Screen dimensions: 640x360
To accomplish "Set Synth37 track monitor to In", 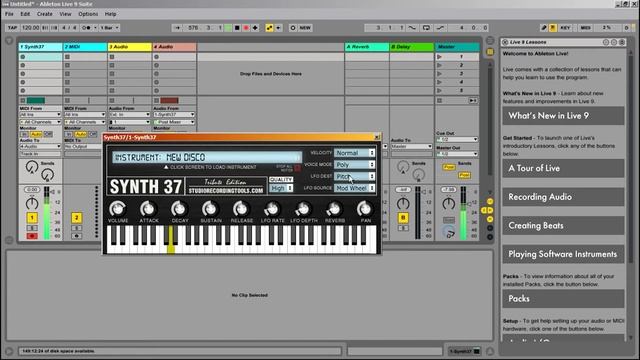I will point(24,134).
